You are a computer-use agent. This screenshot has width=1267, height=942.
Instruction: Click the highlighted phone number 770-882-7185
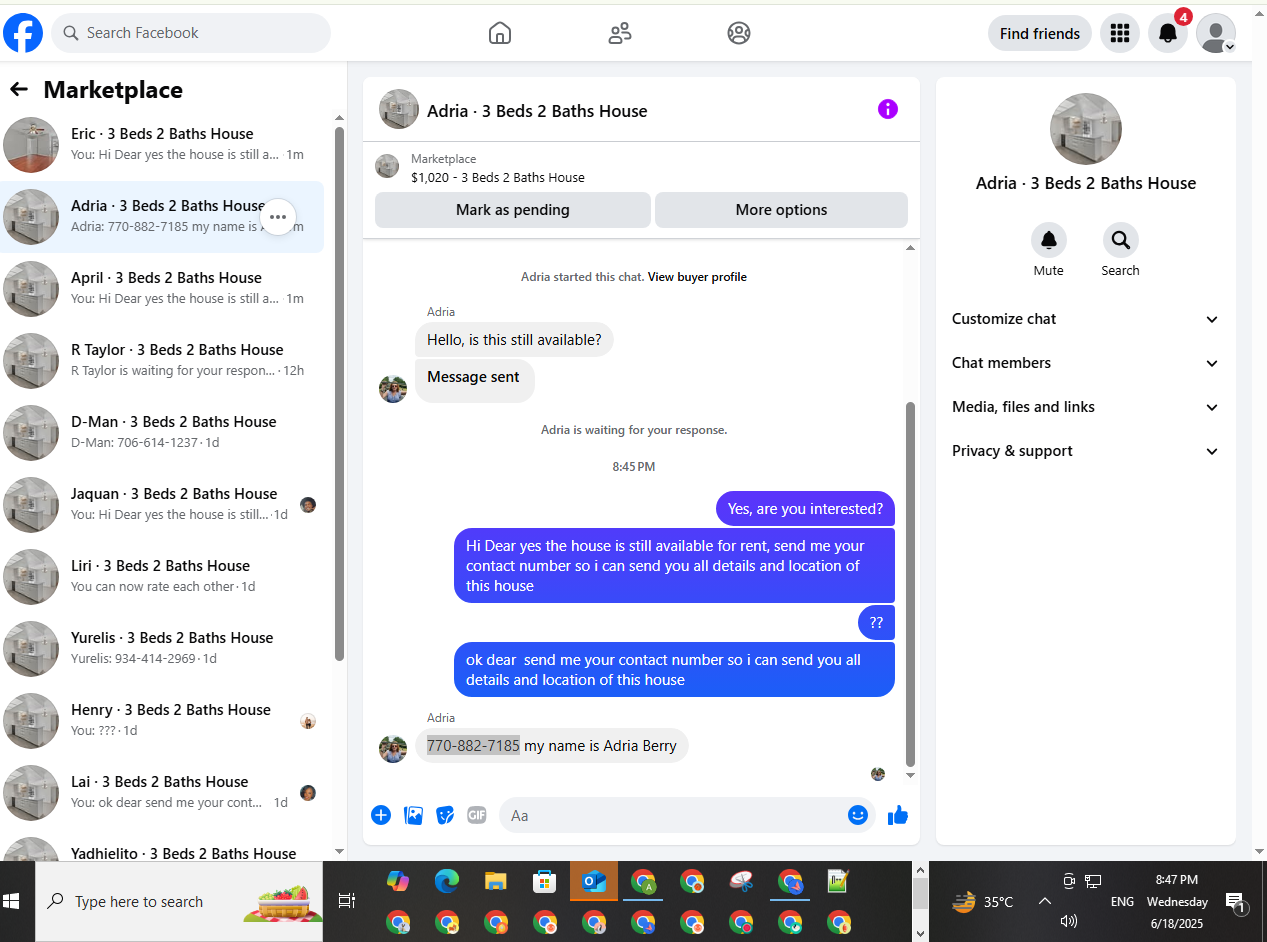tap(473, 746)
